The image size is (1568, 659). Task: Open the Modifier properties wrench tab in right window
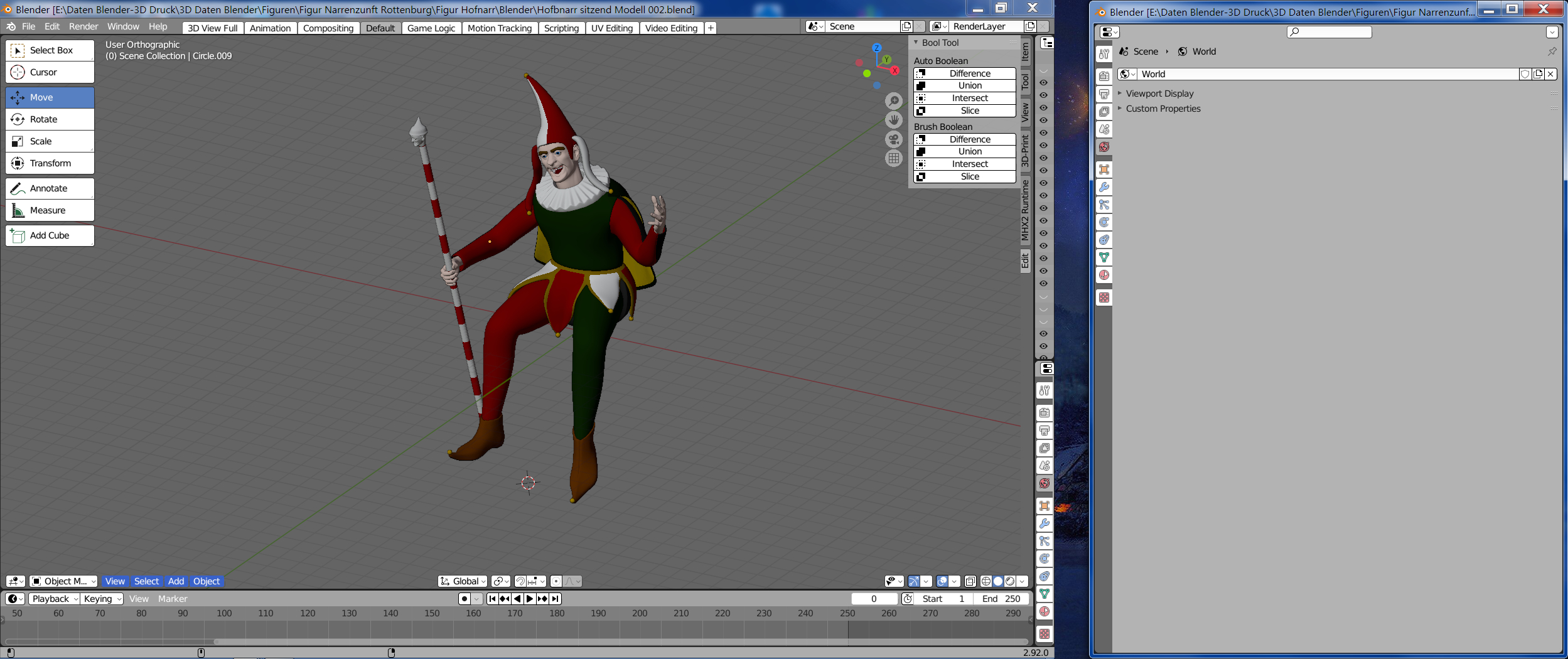click(x=1104, y=187)
